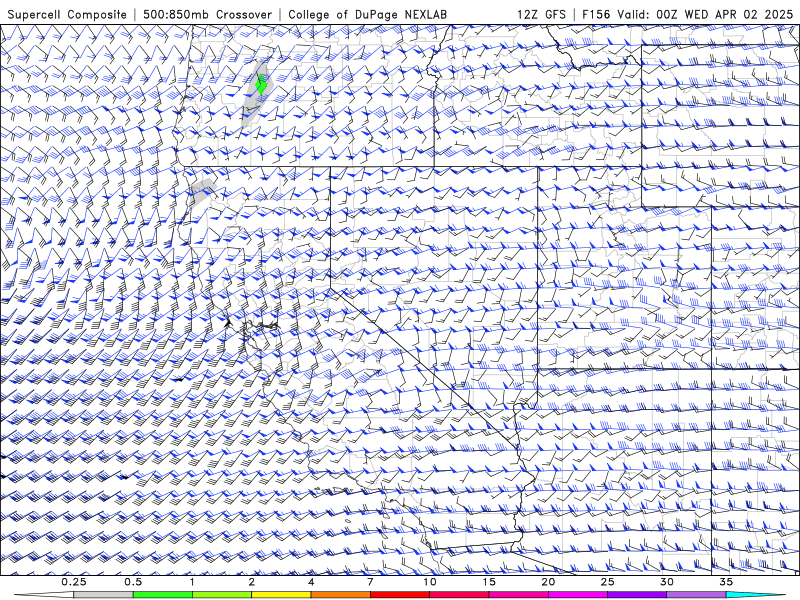Click the "0.5" legend value label
Screen dimensions: 800x600
[133, 582]
